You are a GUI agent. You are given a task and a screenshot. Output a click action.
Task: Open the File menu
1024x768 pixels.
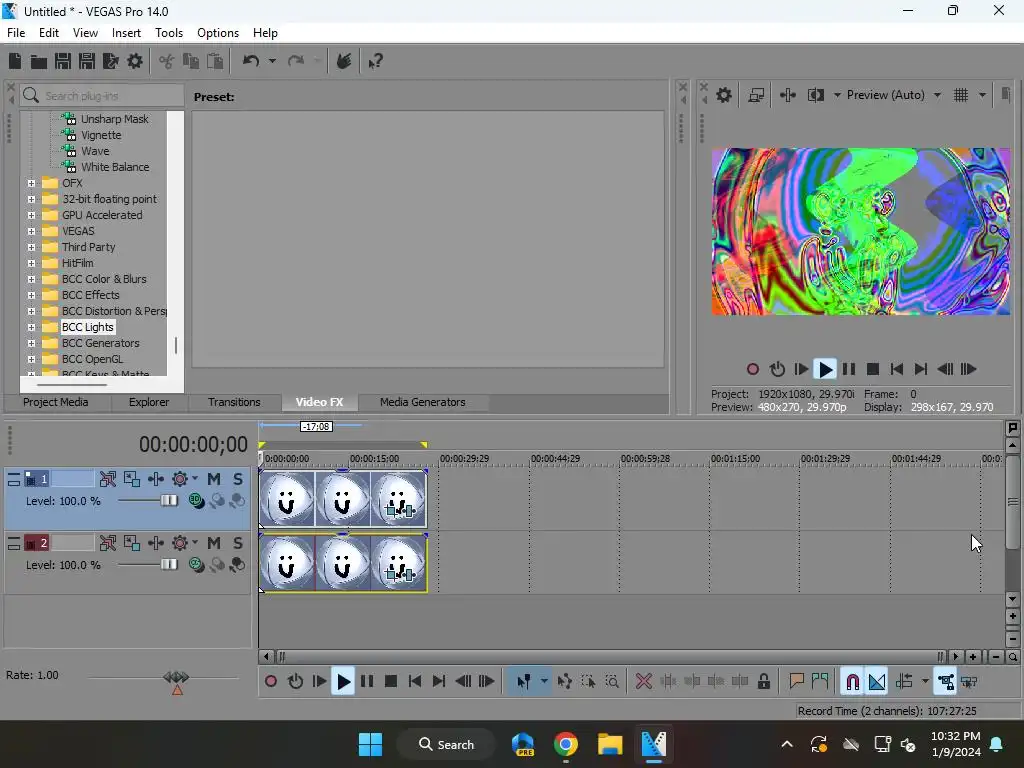point(16,33)
